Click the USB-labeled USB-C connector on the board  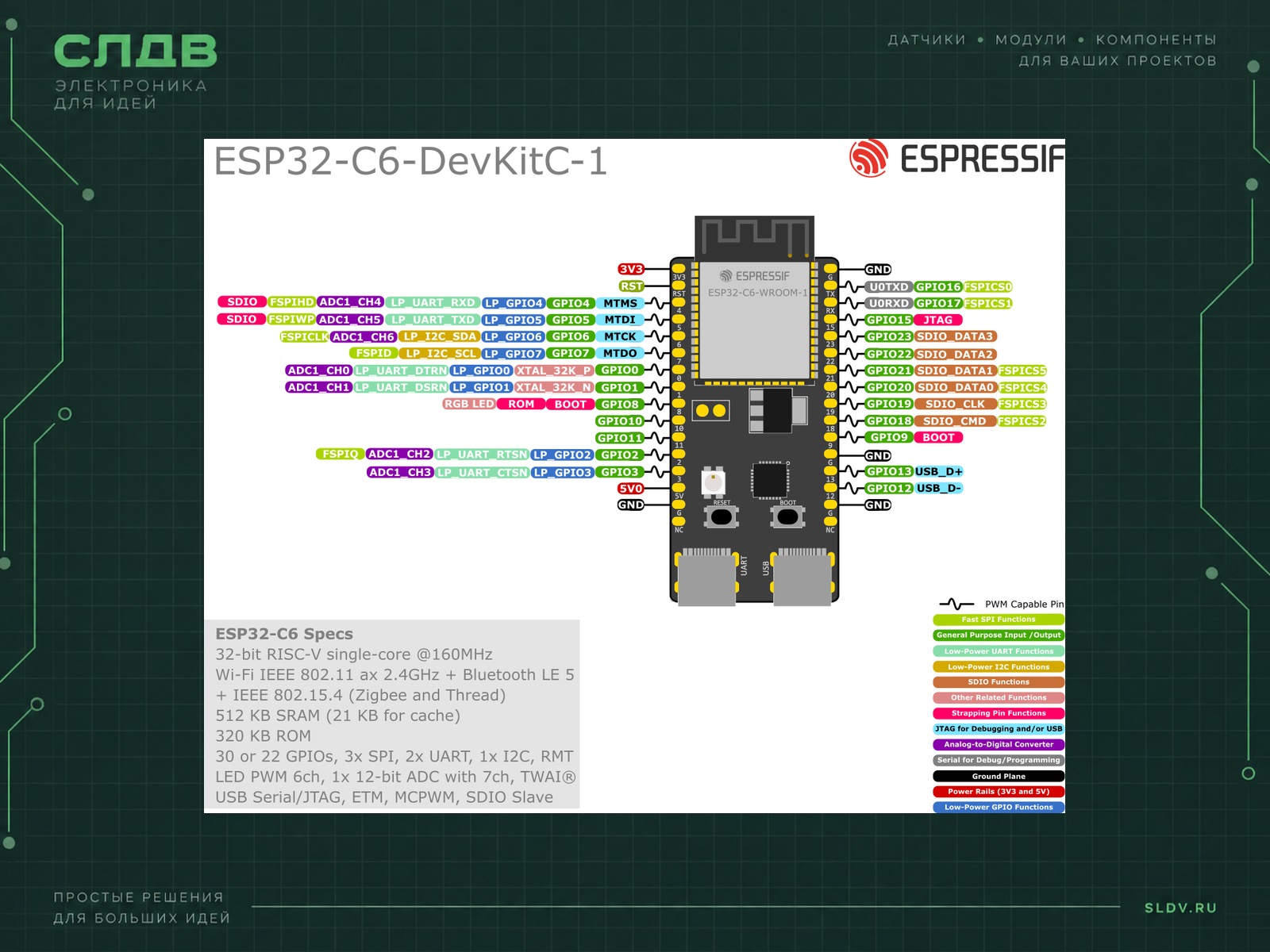(802, 576)
